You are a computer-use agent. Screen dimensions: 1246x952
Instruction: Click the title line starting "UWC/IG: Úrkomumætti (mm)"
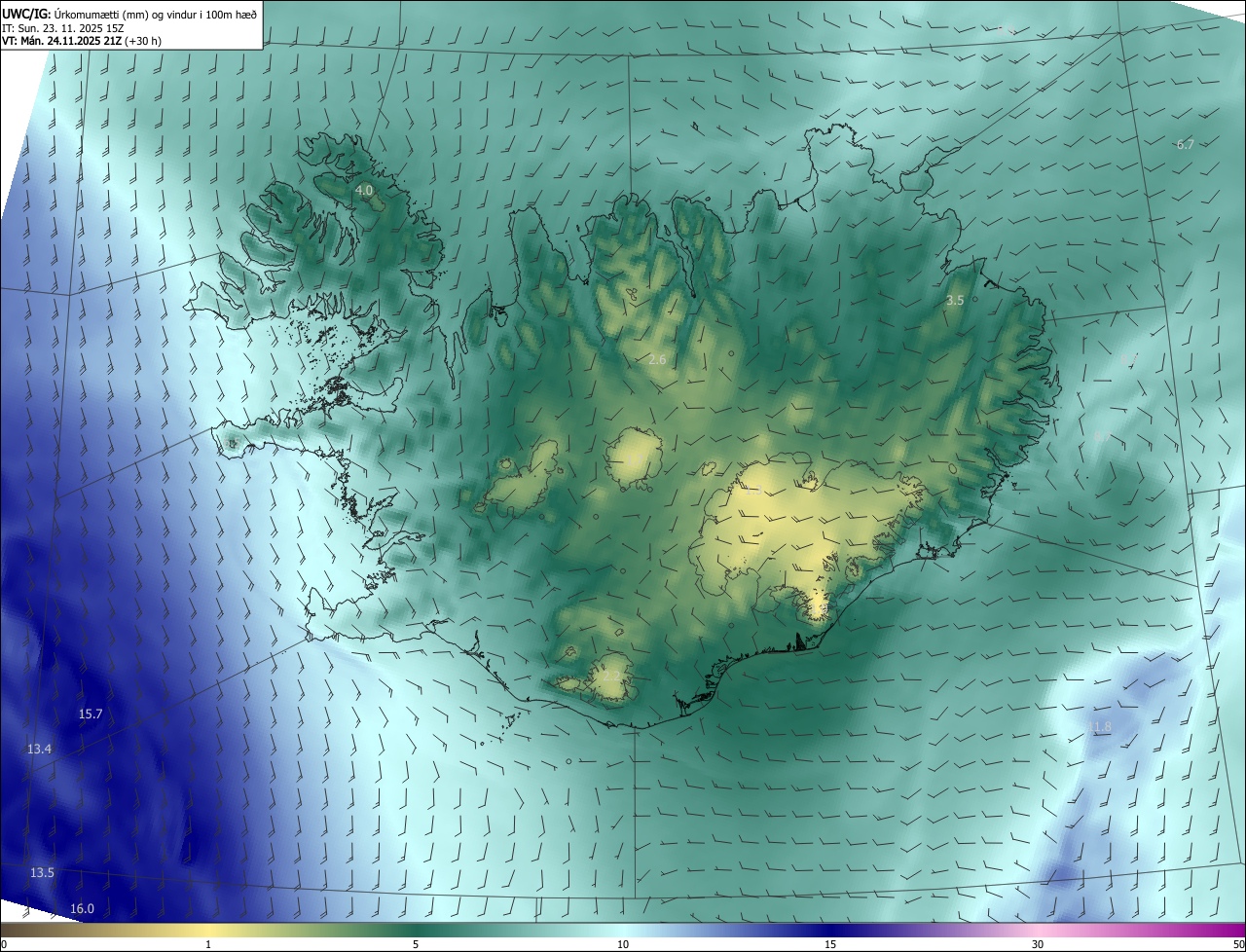129,13
